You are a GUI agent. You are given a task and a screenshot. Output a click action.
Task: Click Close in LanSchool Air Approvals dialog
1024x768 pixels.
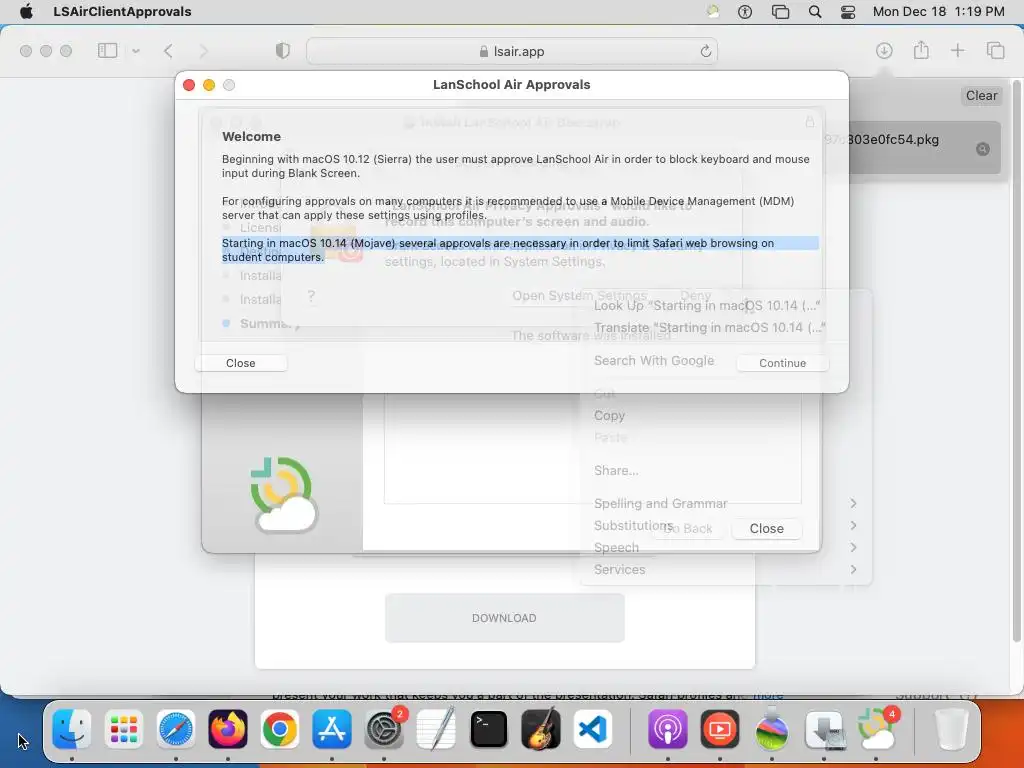coord(240,363)
